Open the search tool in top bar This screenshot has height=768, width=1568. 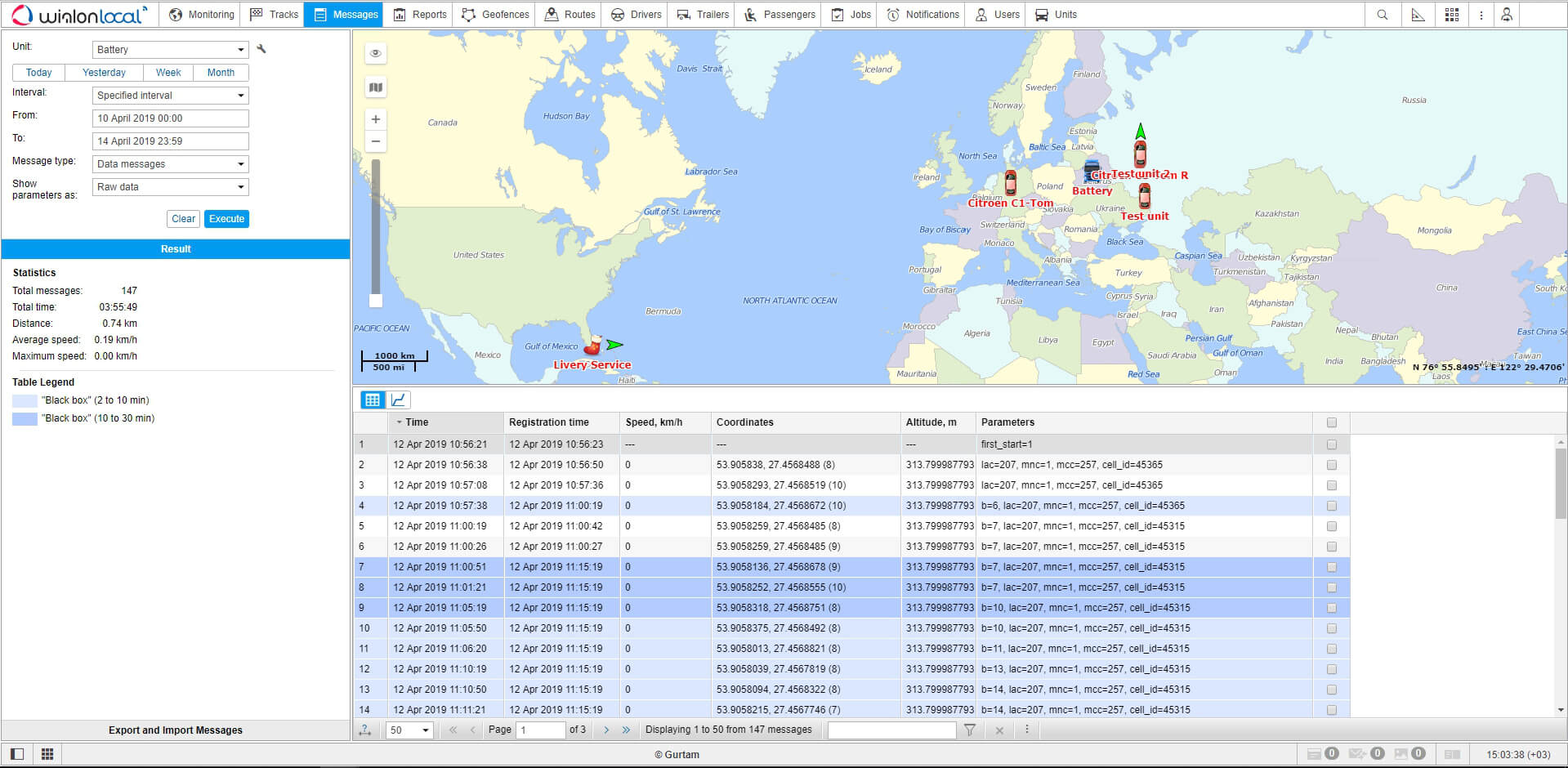click(x=1382, y=15)
